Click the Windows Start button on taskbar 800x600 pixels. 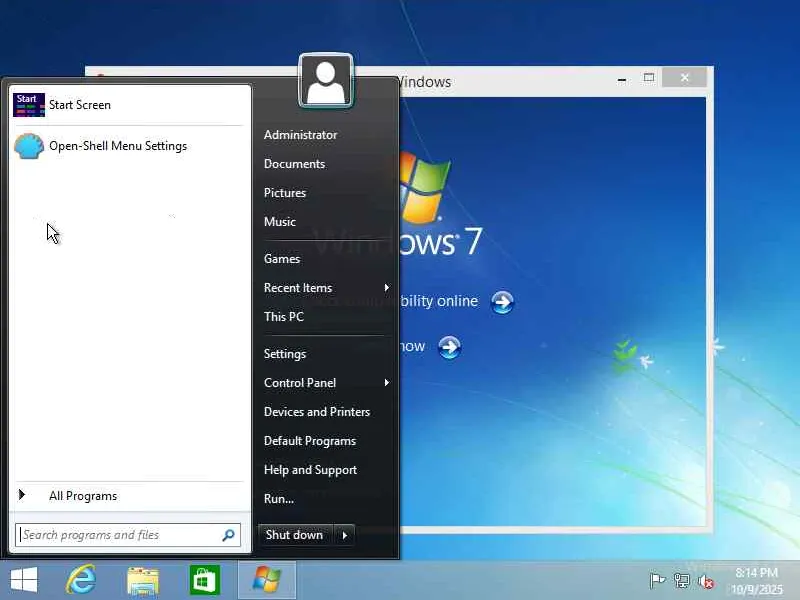(23, 580)
